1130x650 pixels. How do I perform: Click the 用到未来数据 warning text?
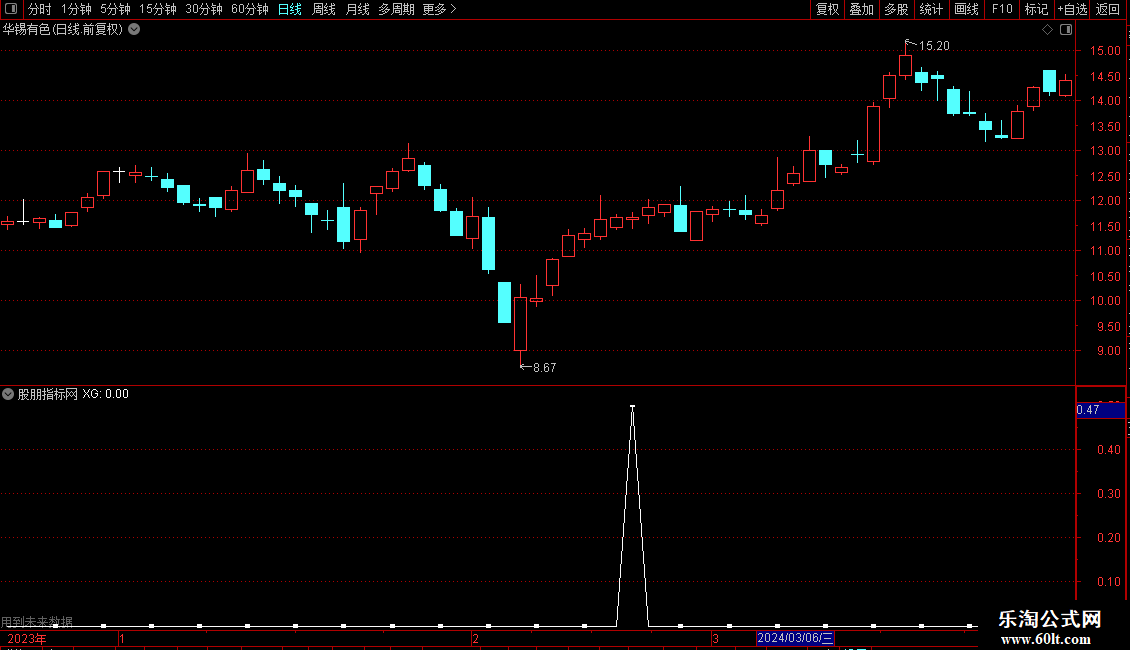(x=37, y=621)
